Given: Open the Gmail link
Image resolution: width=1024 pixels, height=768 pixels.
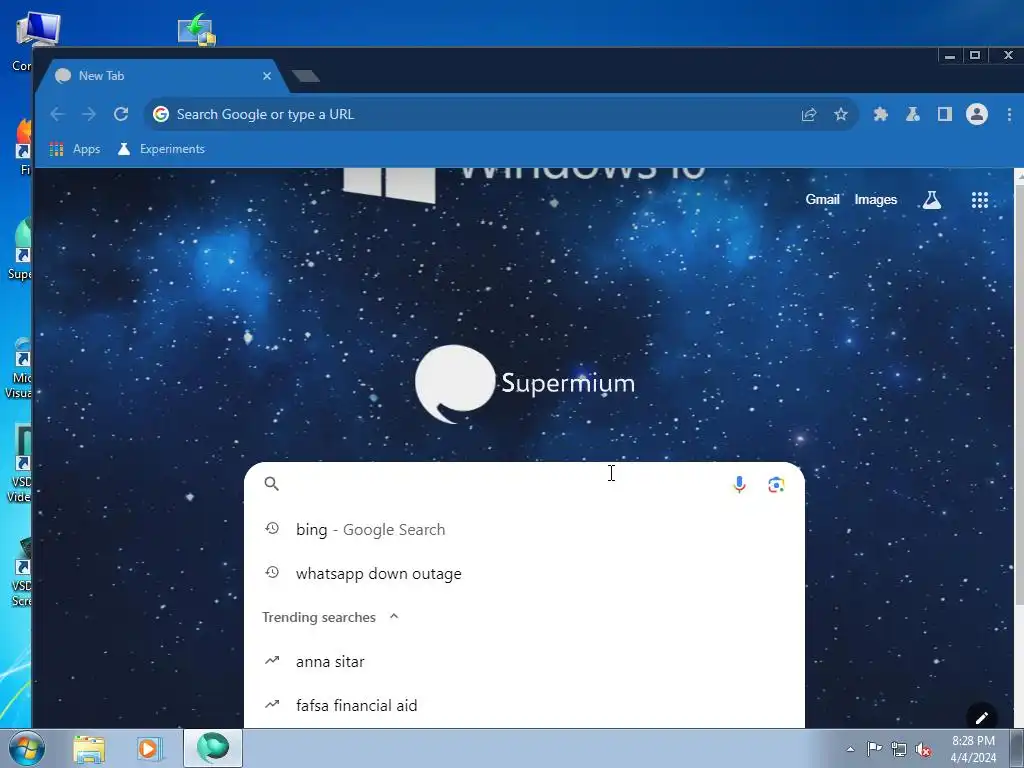Looking at the screenshot, I should pyautogui.click(x=822, y=200).
